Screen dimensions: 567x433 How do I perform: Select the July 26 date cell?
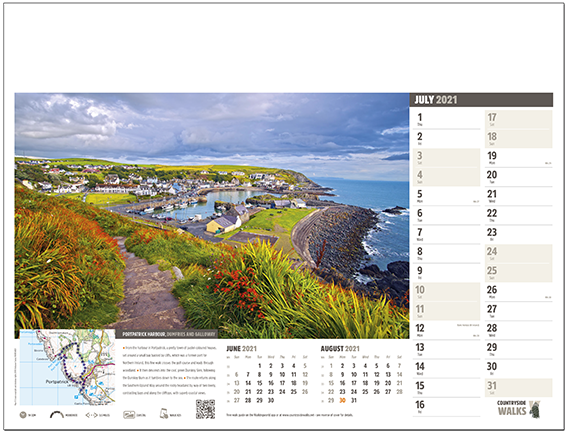(x=519, y=292)
